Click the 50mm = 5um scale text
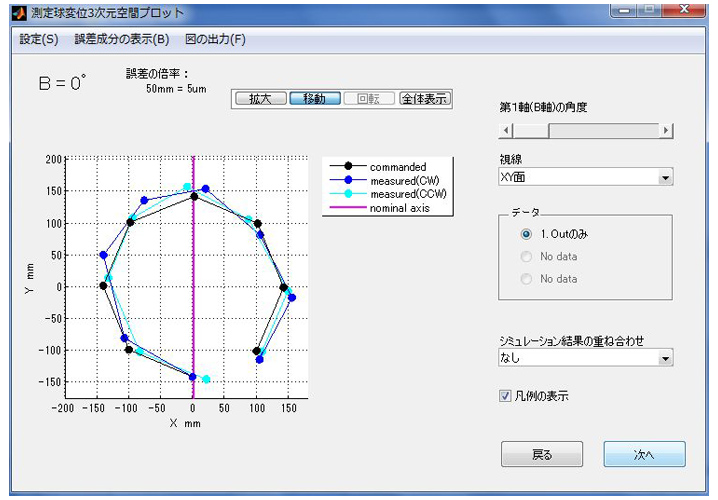 (x=176, y=89)
